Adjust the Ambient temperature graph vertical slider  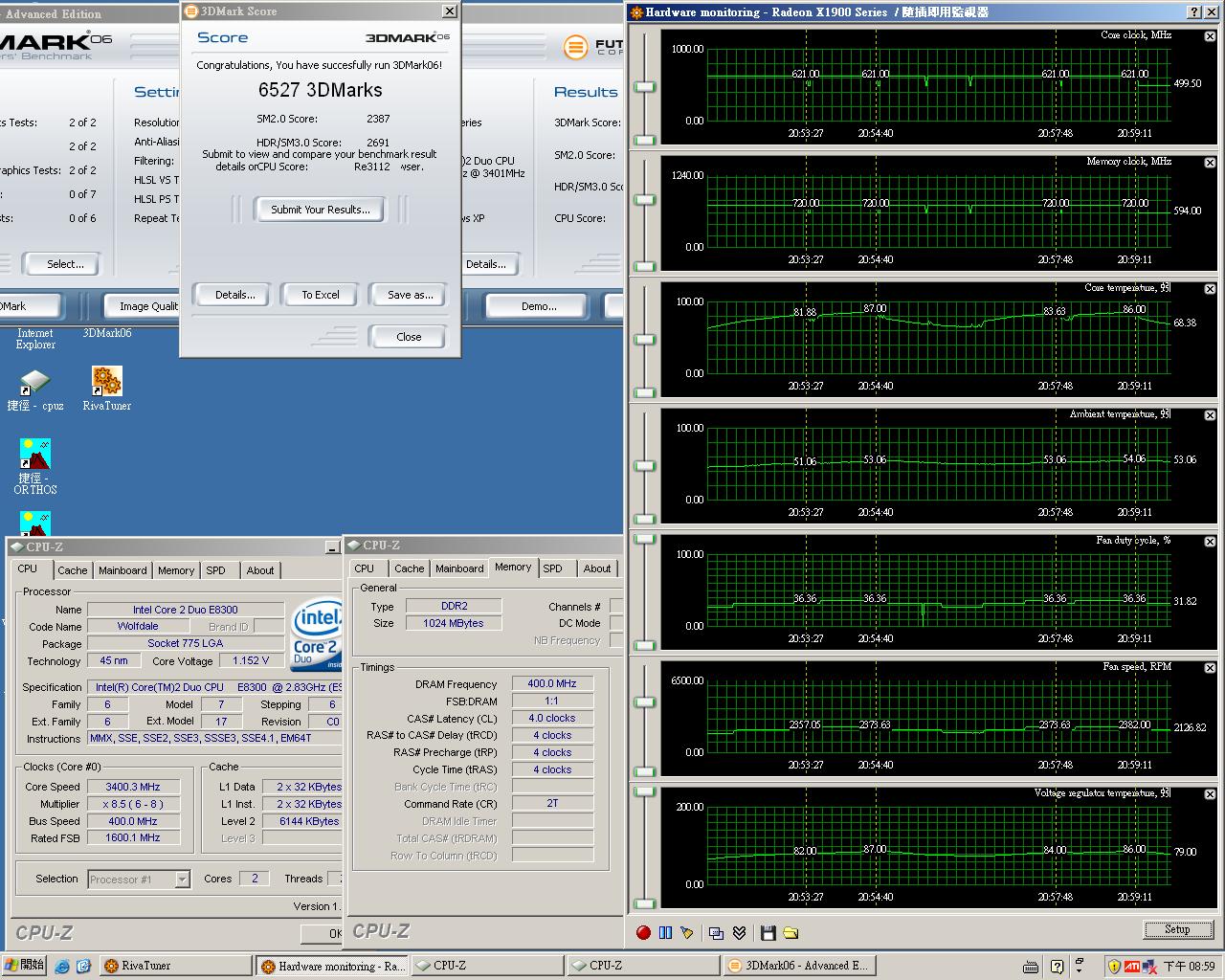pyautogui.click(x=645, y=466)
